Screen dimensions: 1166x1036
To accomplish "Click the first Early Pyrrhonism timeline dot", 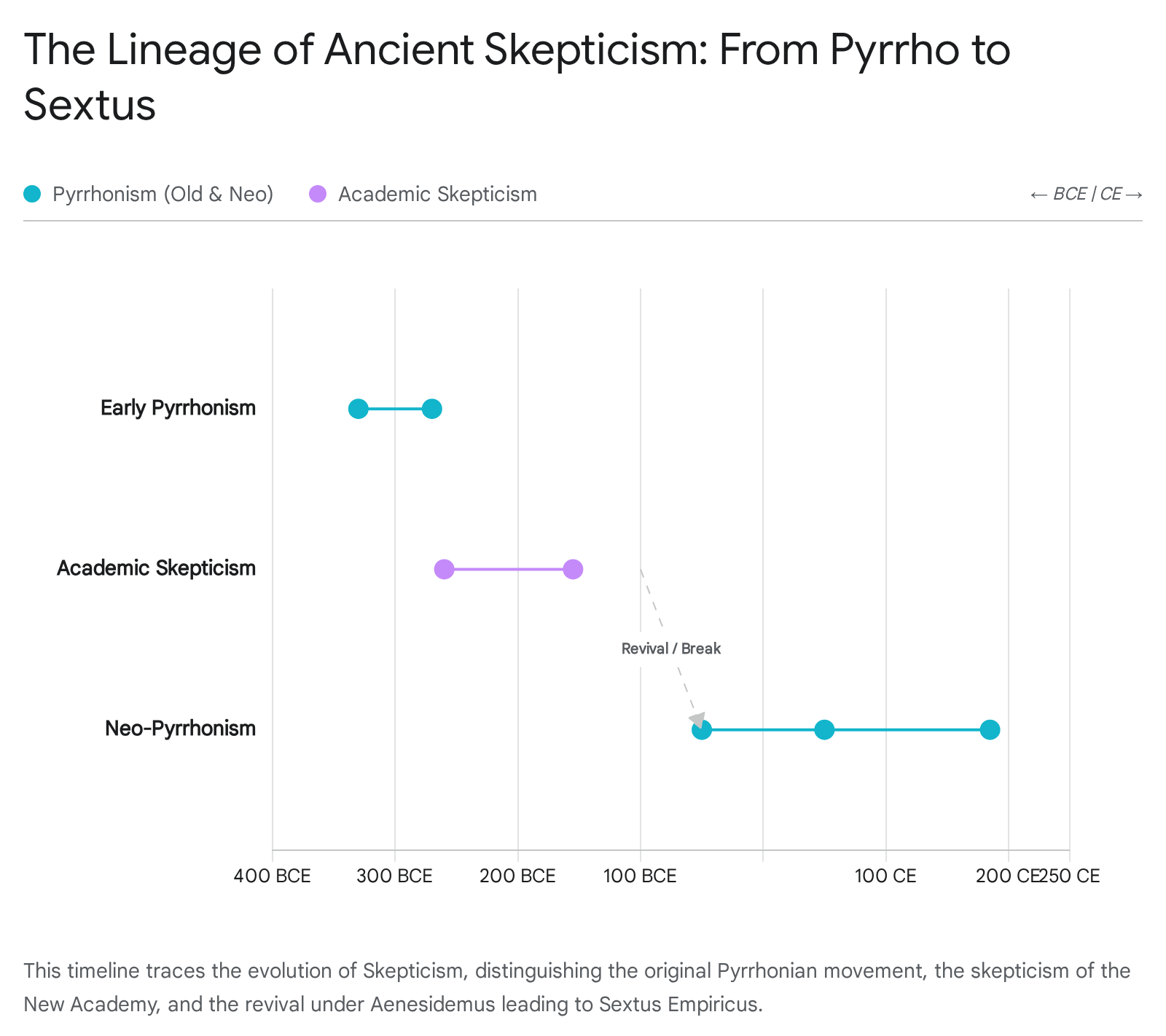I will (358, 409).
